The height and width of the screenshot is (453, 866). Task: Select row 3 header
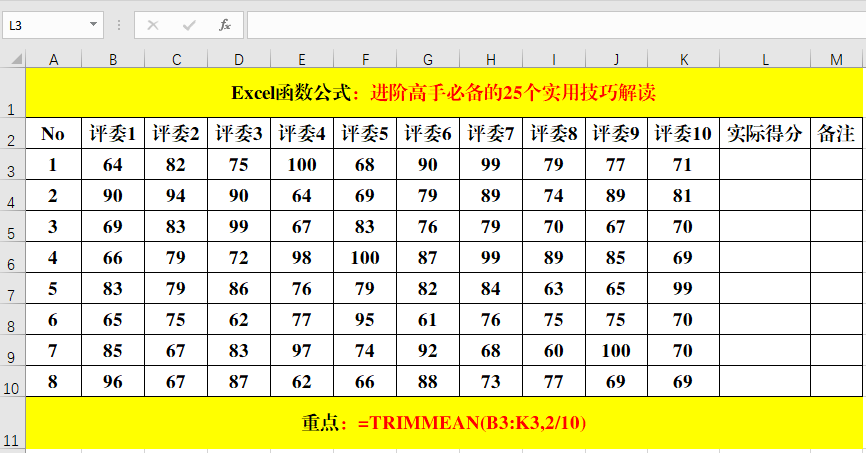click(12, 164)
